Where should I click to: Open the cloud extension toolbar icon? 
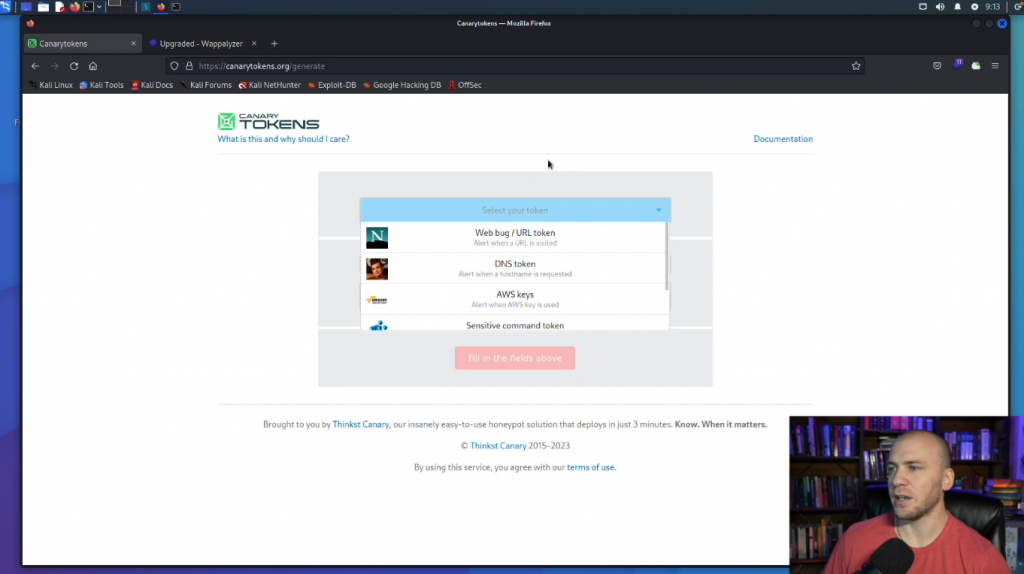pos(976,66)
